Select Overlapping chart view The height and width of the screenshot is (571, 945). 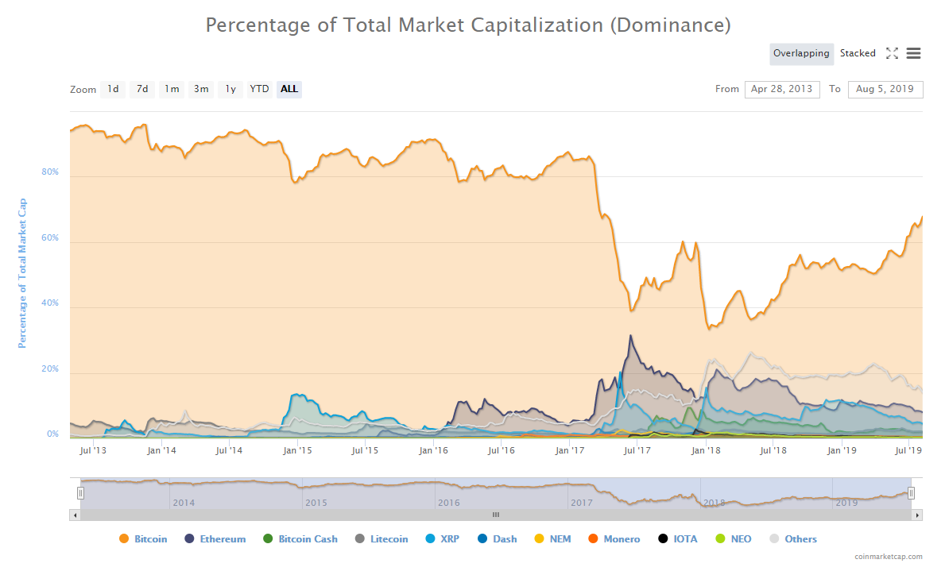point(801,54)
